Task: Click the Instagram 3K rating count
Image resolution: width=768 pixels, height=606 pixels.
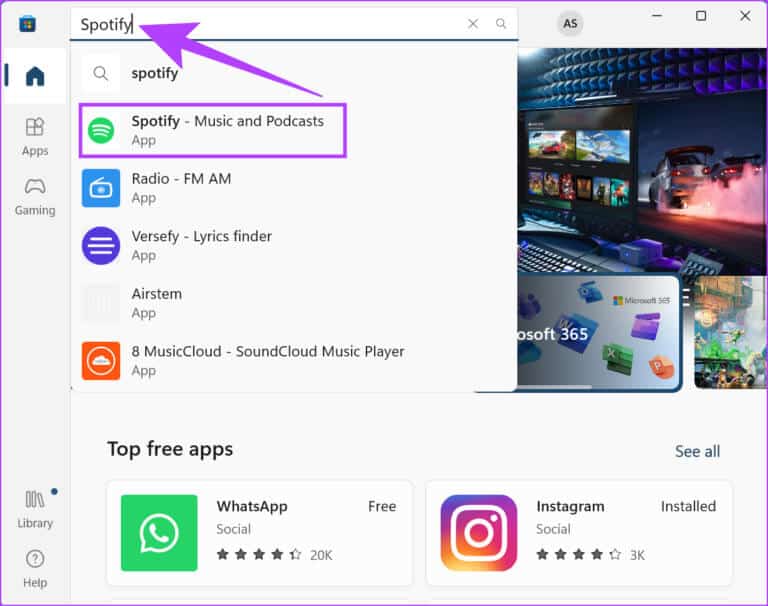Action: 637,555
